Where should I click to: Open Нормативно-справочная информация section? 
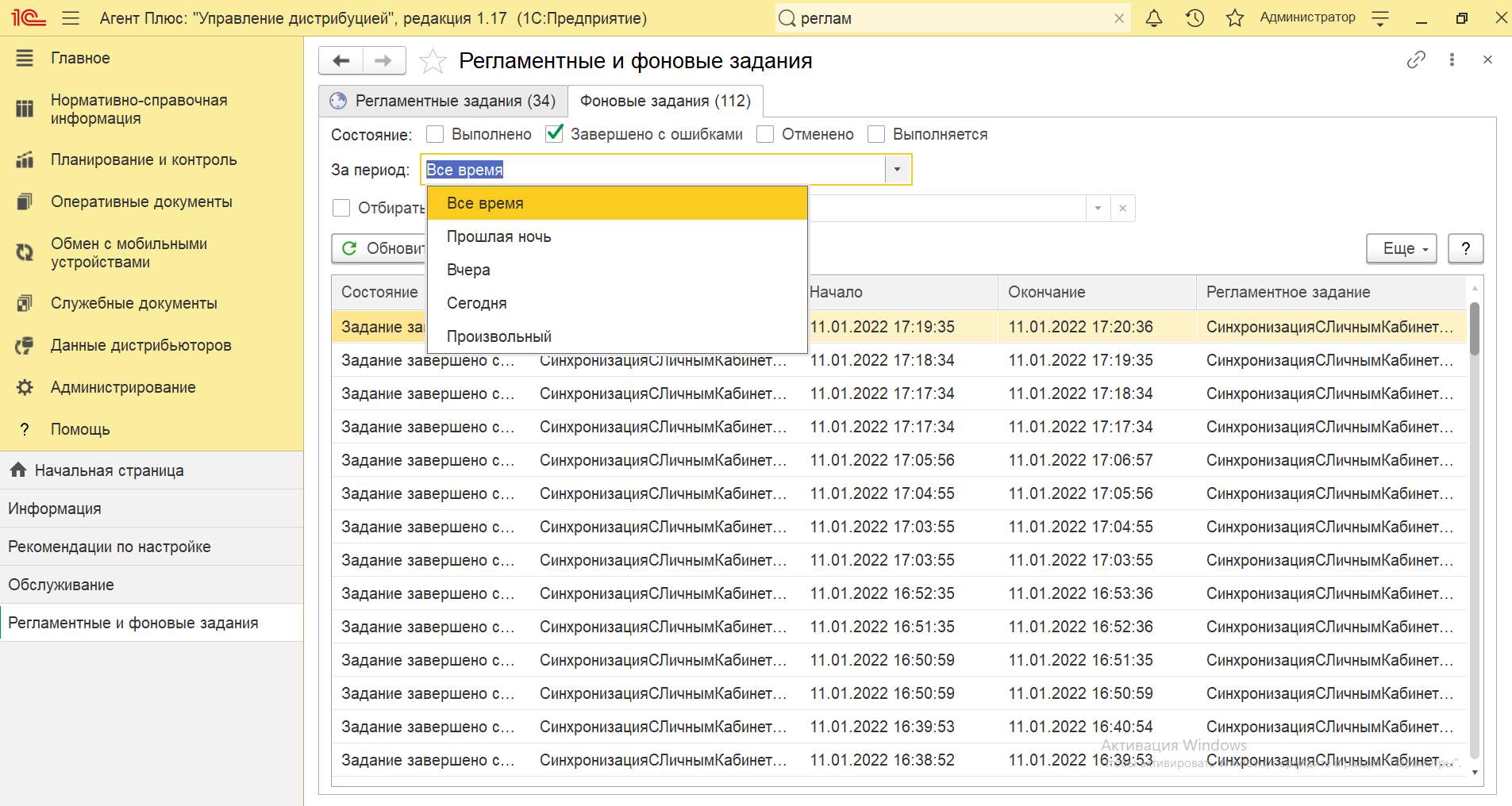coord(152,109)
